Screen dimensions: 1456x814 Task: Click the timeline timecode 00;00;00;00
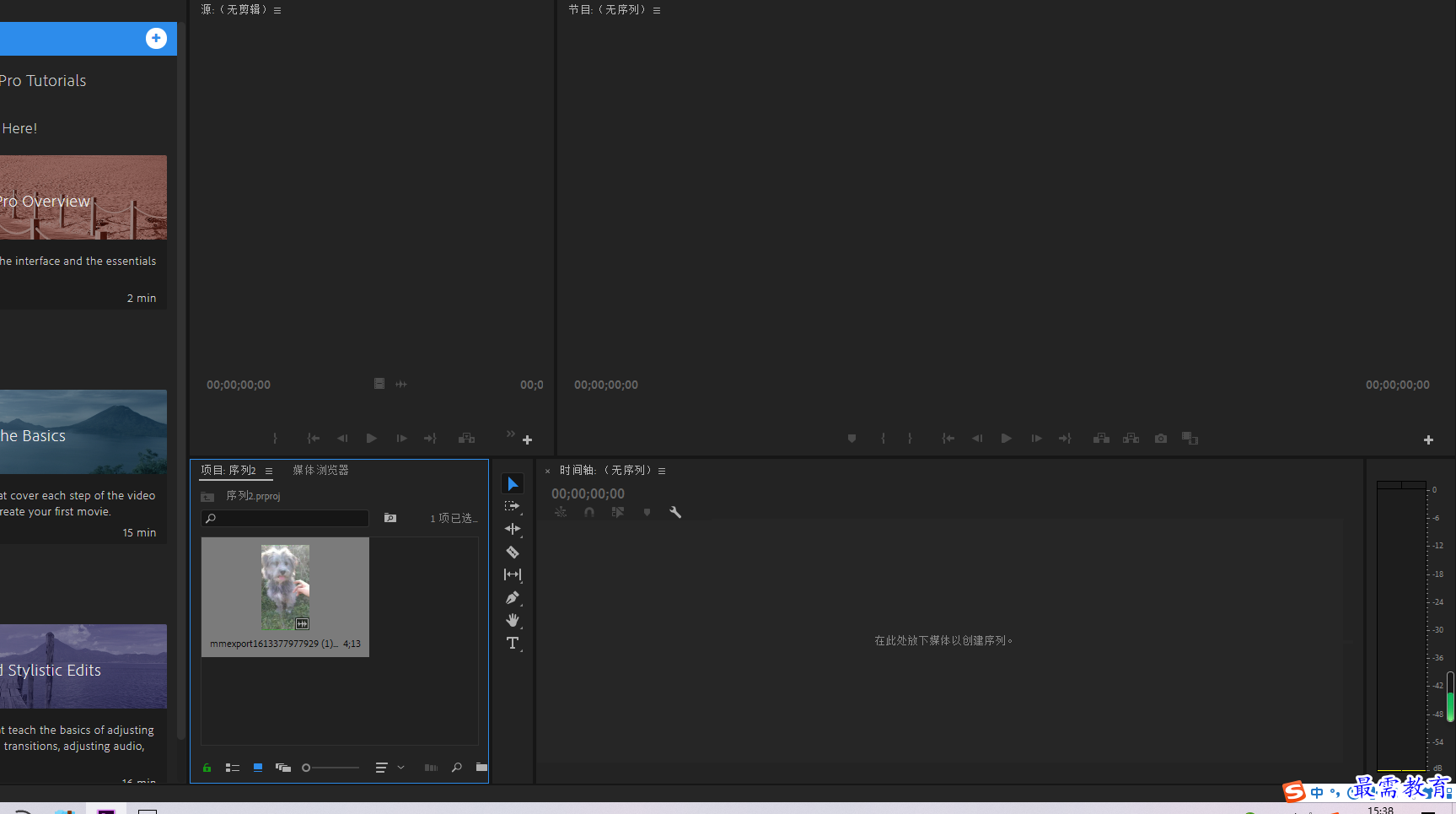(x=588, y=493)
